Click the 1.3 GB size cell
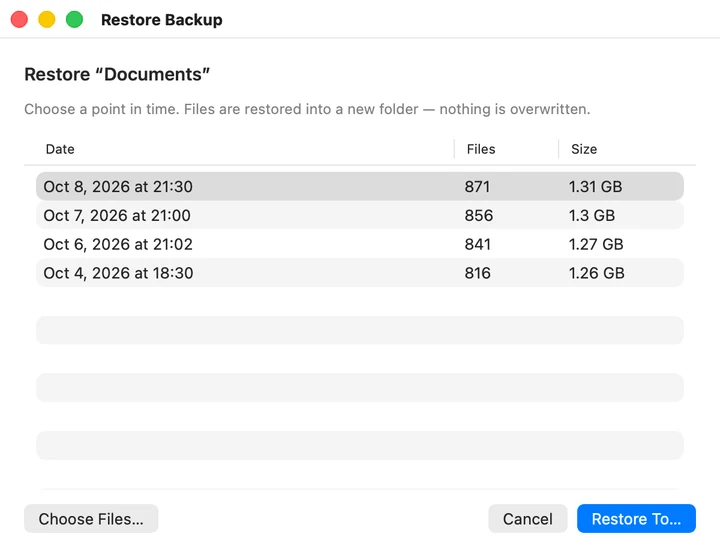This screenshot has height=557, width=720. [592, 215]
